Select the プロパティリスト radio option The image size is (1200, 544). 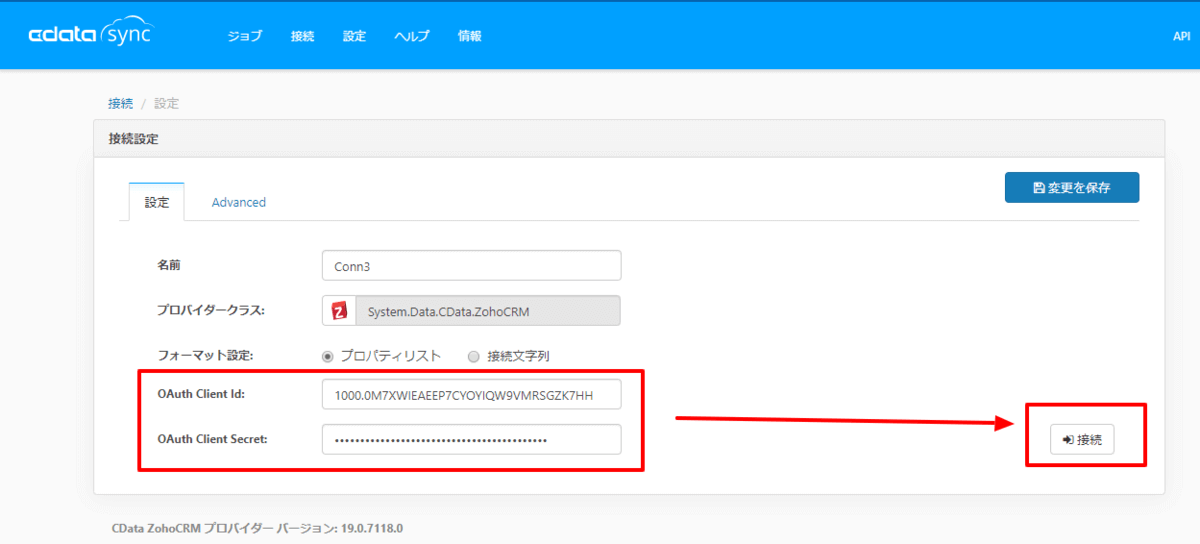327,355
